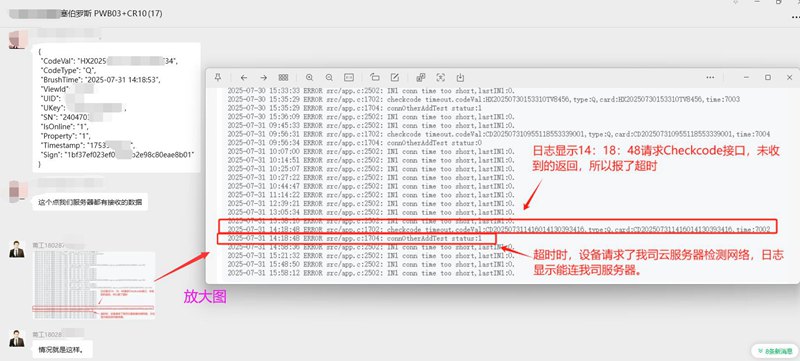Screen dimensions: 800x361
Task: Maximize the image viewer window
Action: tap(767, 78)
